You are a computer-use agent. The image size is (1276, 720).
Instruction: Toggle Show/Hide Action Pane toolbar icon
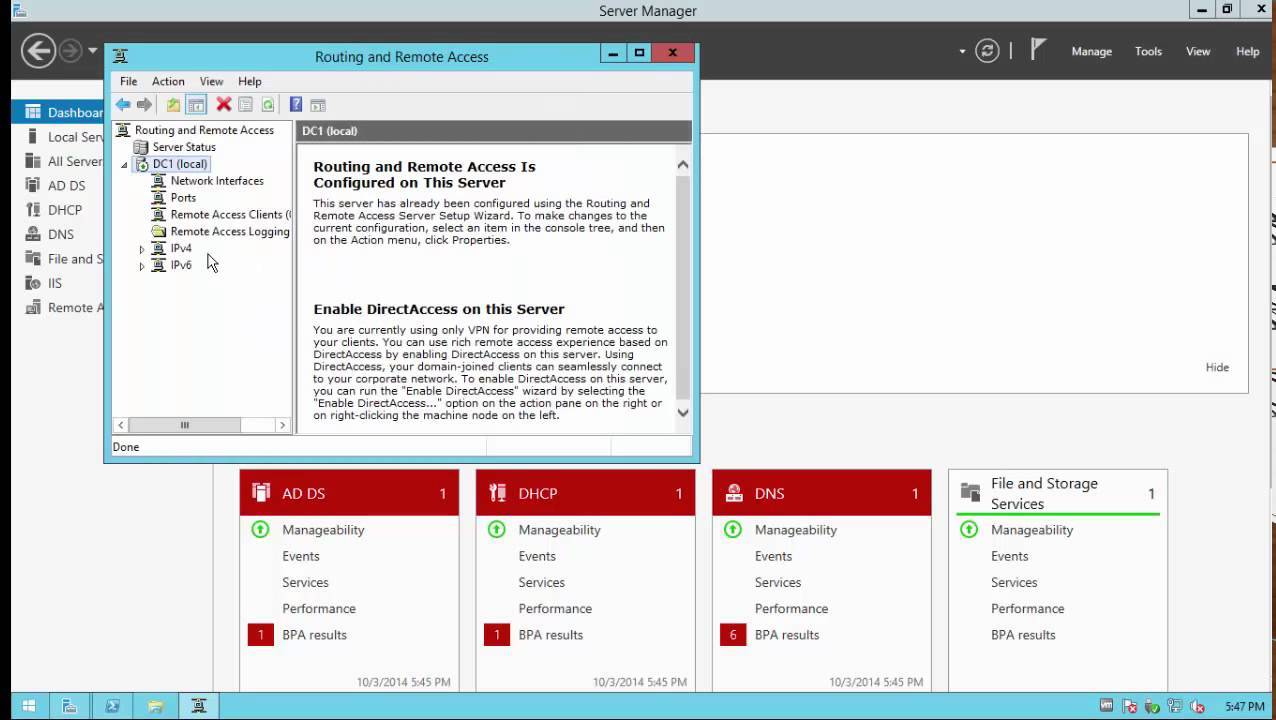(318, 105)
